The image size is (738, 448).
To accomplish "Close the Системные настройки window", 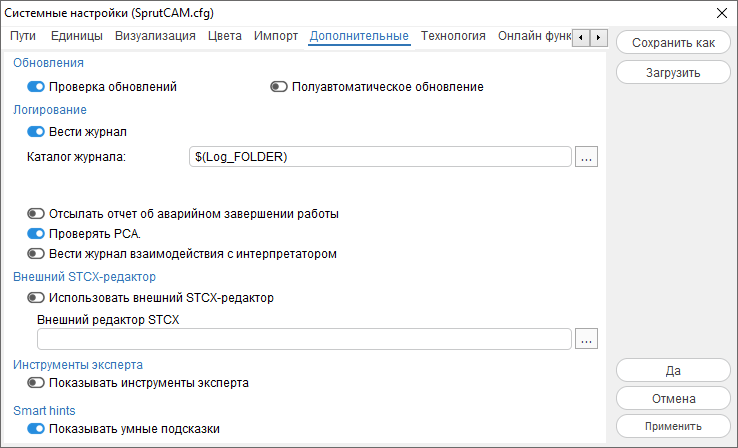I will [722, 13].
